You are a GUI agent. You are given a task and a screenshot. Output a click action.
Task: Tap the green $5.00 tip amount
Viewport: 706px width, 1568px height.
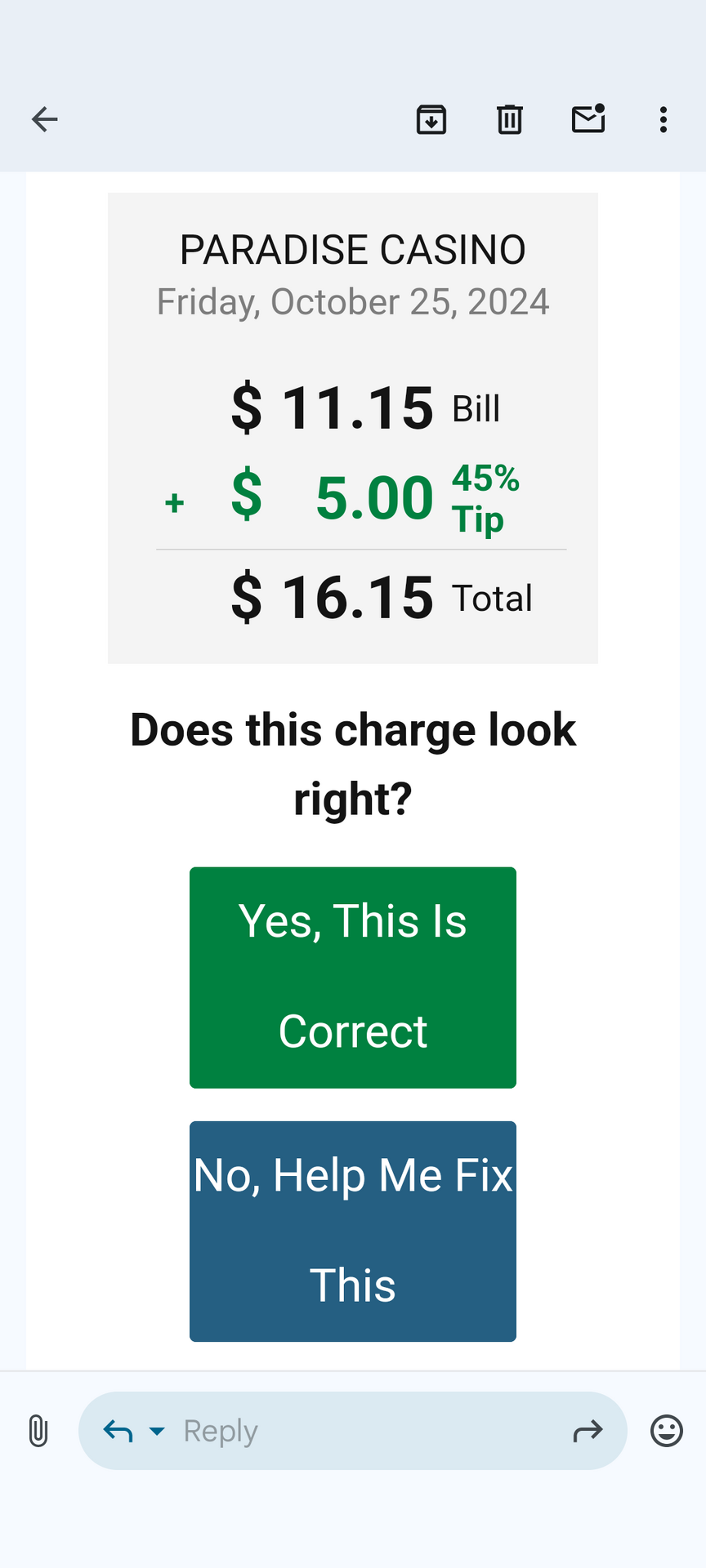pos(333,497)
